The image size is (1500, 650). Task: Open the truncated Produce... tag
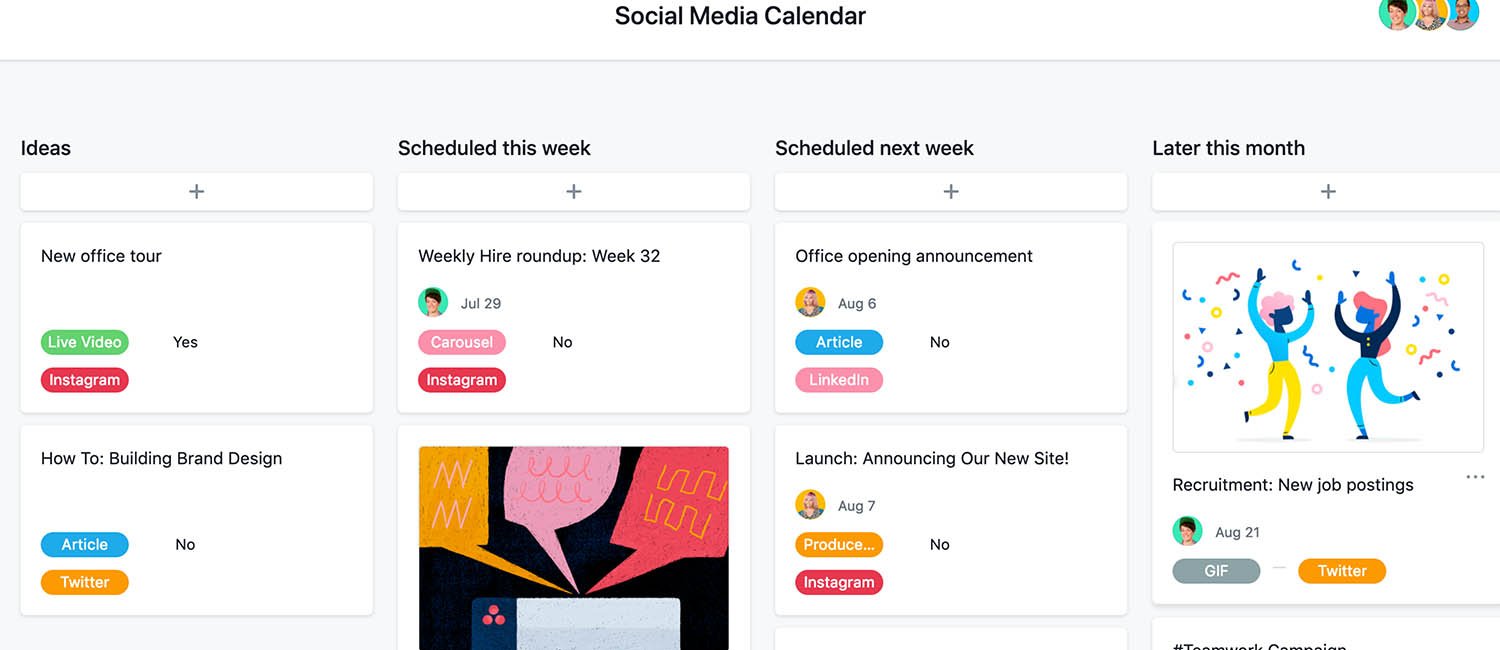[x=839, y=544]
